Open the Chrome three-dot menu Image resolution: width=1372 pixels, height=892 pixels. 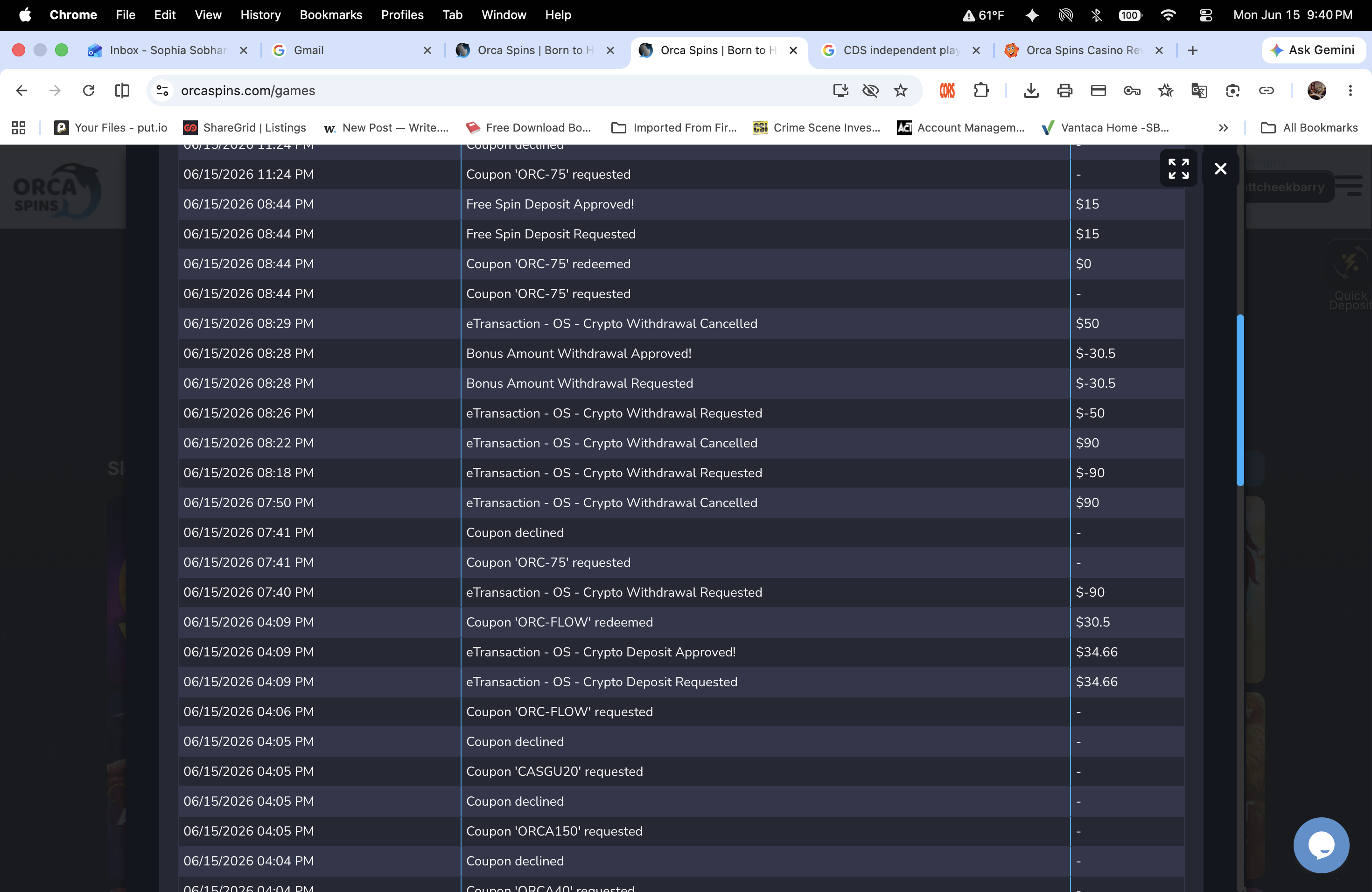(1350, 91)
